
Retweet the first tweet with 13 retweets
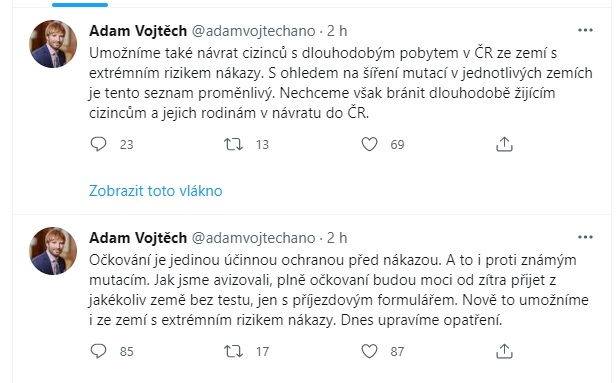tap(233, 144)
